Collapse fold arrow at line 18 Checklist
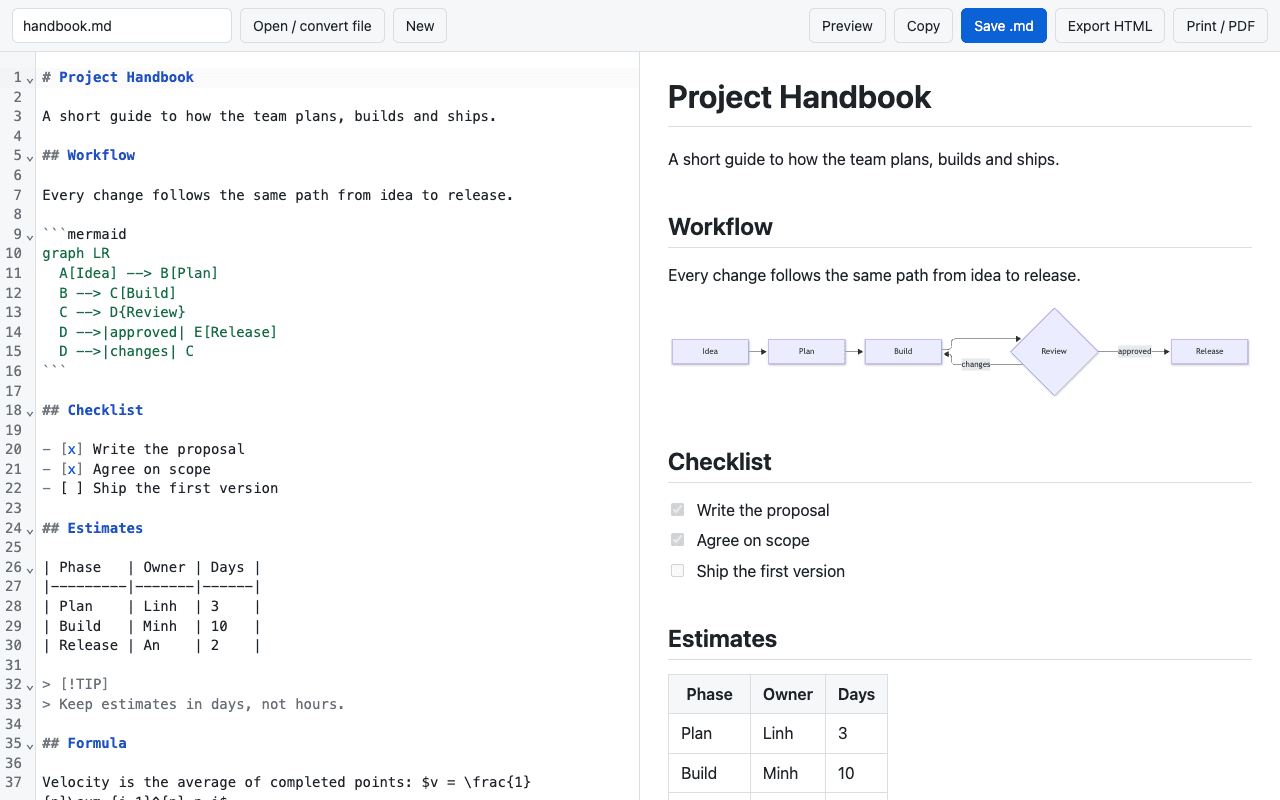This screenshot has width=1280, height=800. point(30,411)
